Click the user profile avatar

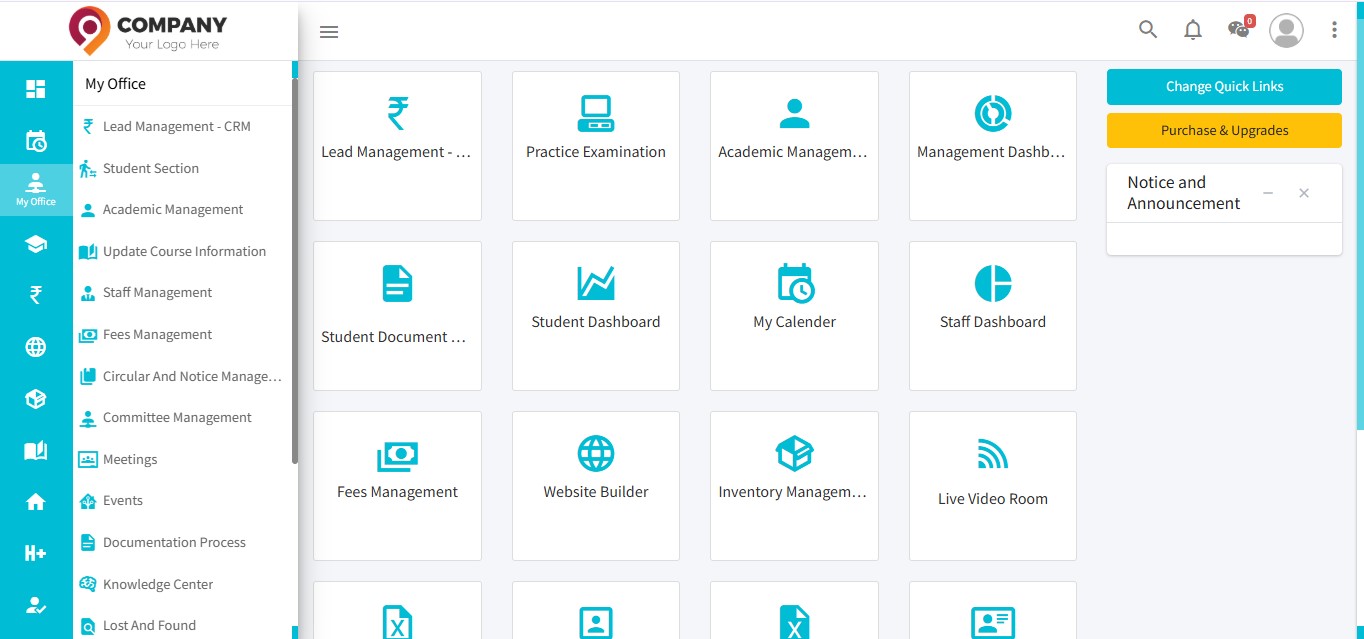[x=1286, y=30]
